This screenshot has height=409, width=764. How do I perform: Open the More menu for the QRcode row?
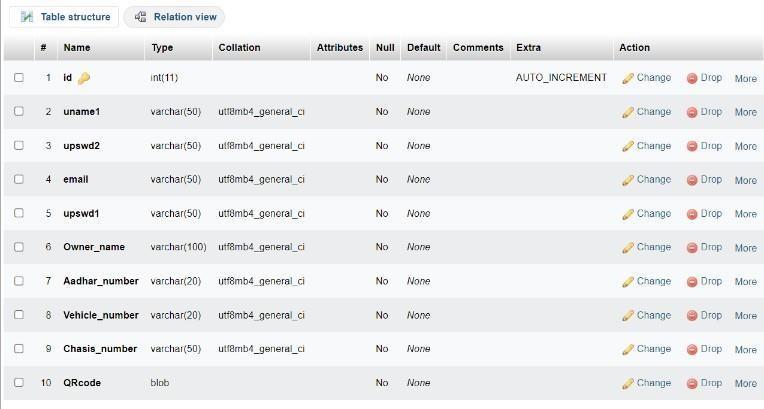pos(745,383)
